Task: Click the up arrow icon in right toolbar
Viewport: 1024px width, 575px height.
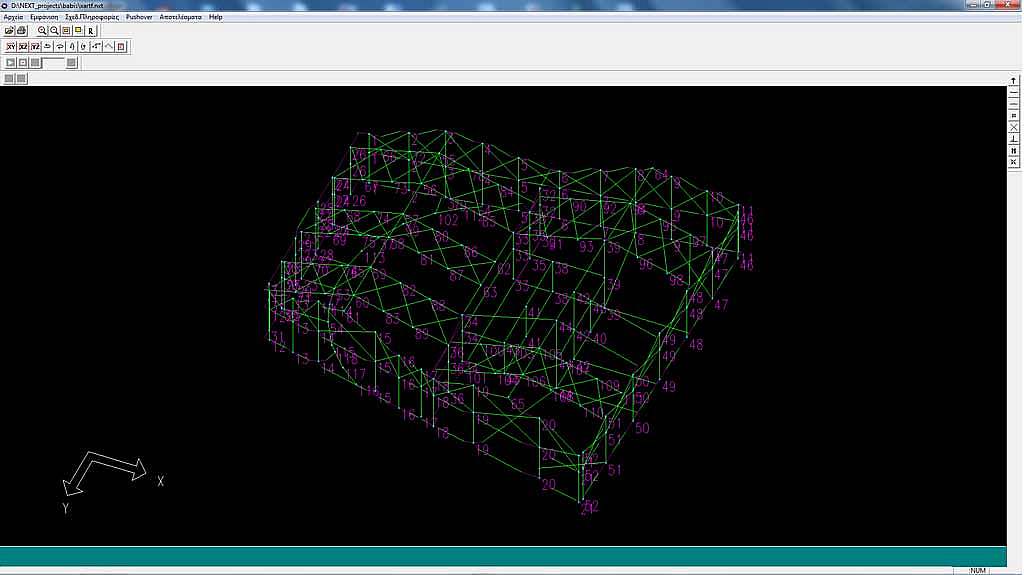Action: coord(1013,80)
